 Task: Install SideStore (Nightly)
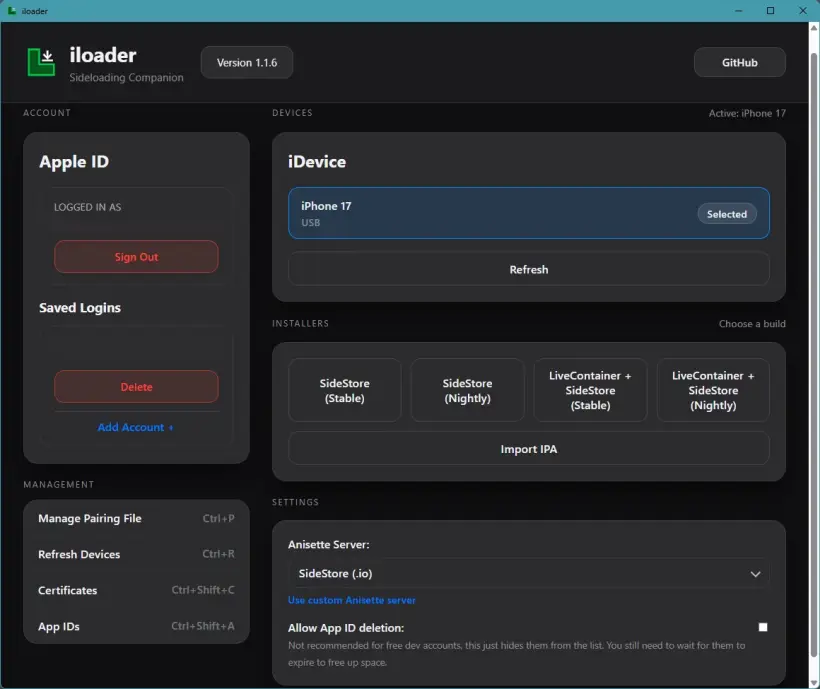pyautogui.click(x=468, y=391)
